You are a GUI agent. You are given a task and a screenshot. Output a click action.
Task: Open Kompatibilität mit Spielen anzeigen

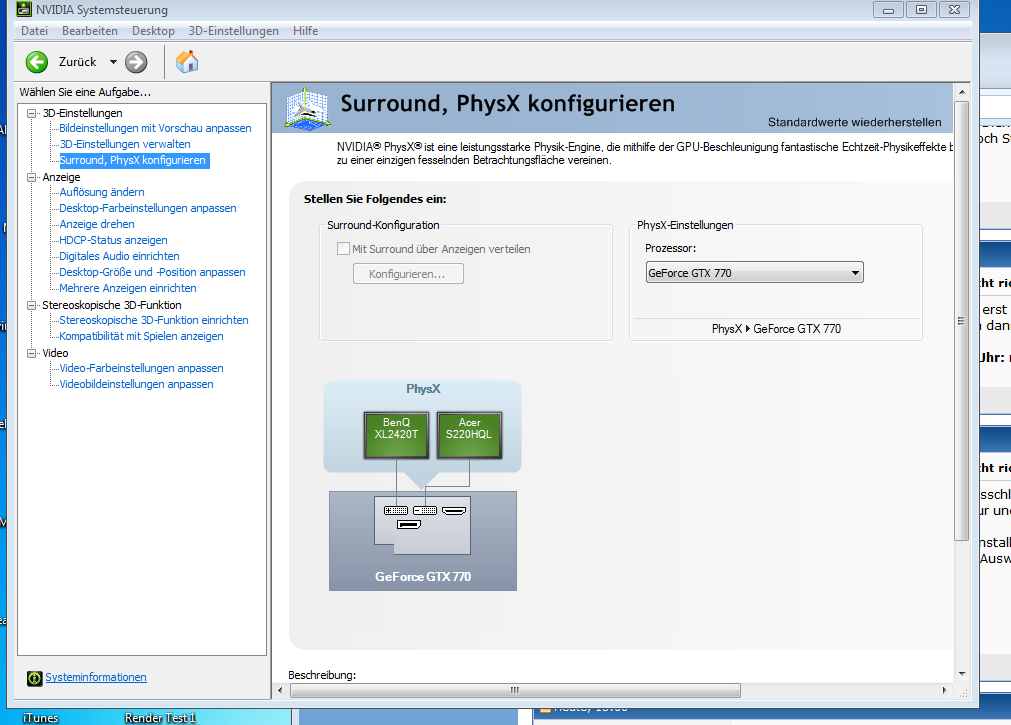(141, 336)
